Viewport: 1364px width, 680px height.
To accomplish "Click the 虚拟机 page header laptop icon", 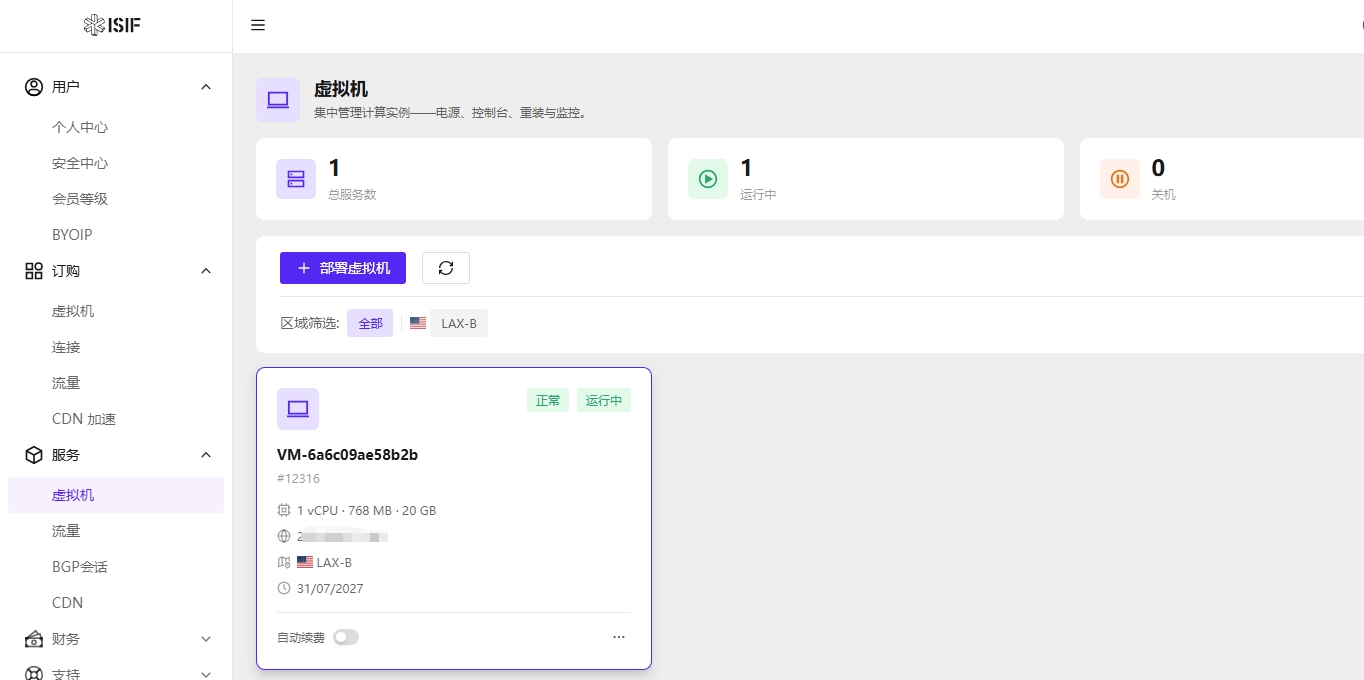I will 278,100.
